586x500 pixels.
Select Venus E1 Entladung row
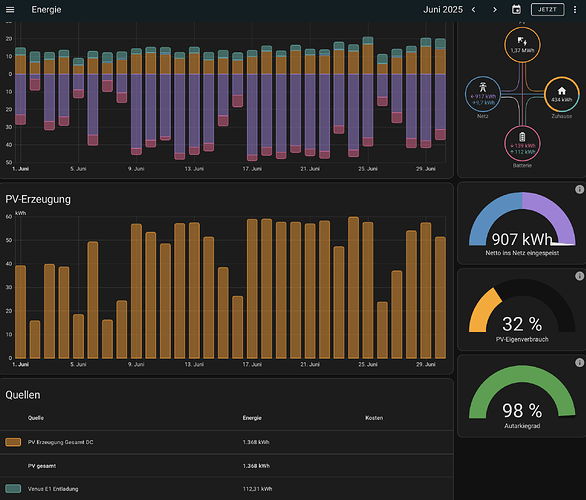[226, 489]
